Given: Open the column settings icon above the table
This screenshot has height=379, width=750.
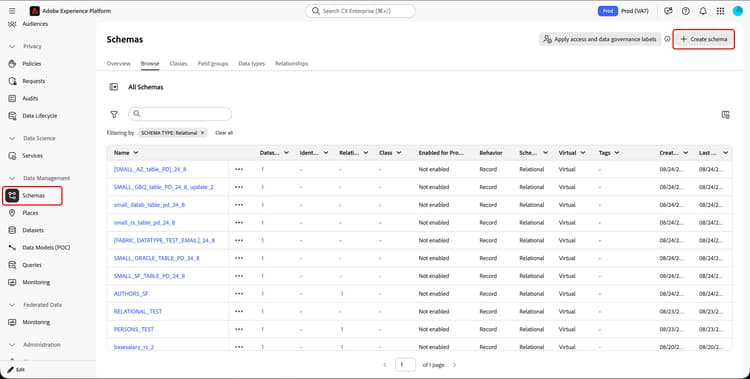Looking at the screenshot, I should [726, 114].
